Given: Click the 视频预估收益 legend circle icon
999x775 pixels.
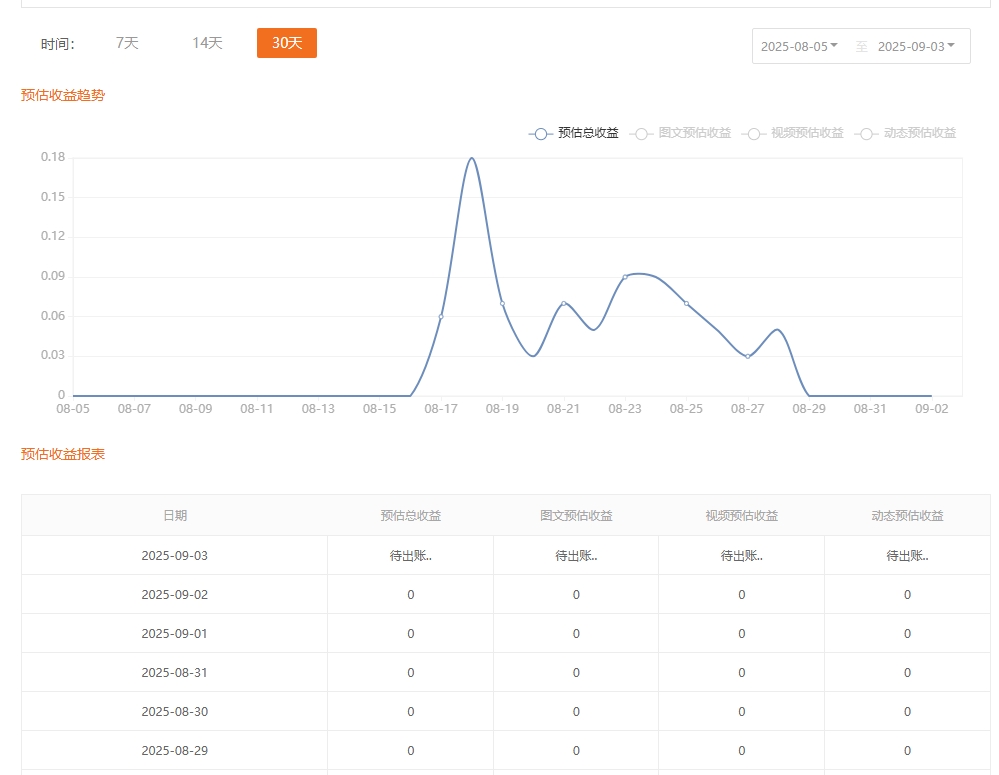Looking at the screenshot, I should point(754,134).
